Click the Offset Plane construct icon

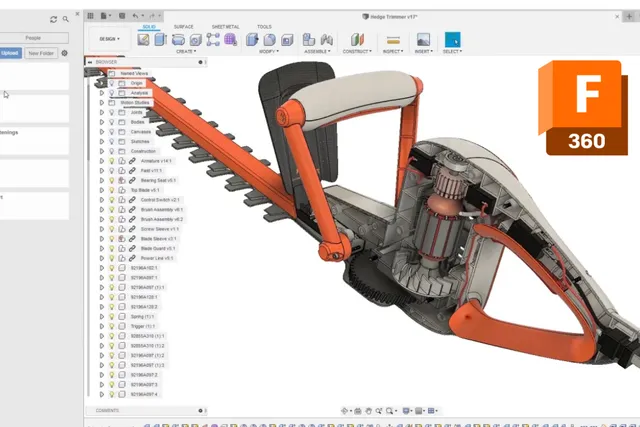click(357, 40)
